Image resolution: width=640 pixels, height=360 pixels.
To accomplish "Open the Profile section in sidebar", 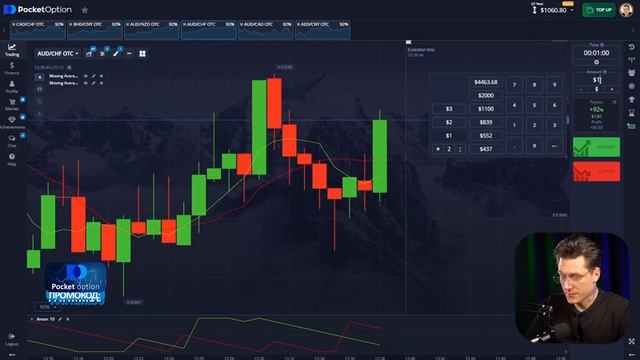I will pyautogui.click(x=12, y=87).
